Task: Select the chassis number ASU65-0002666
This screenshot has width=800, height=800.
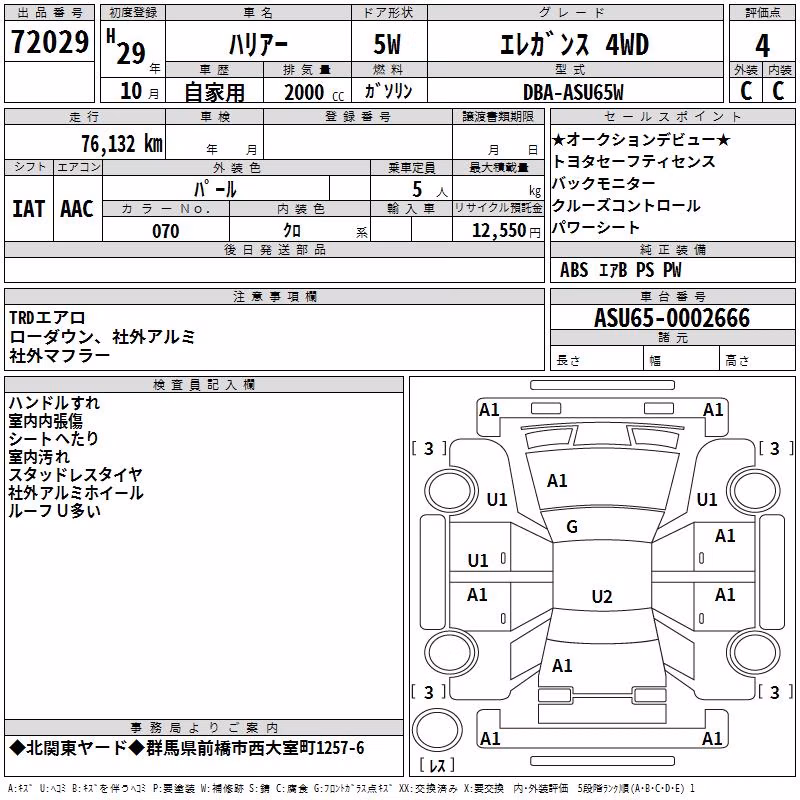Action: point(672,318)
